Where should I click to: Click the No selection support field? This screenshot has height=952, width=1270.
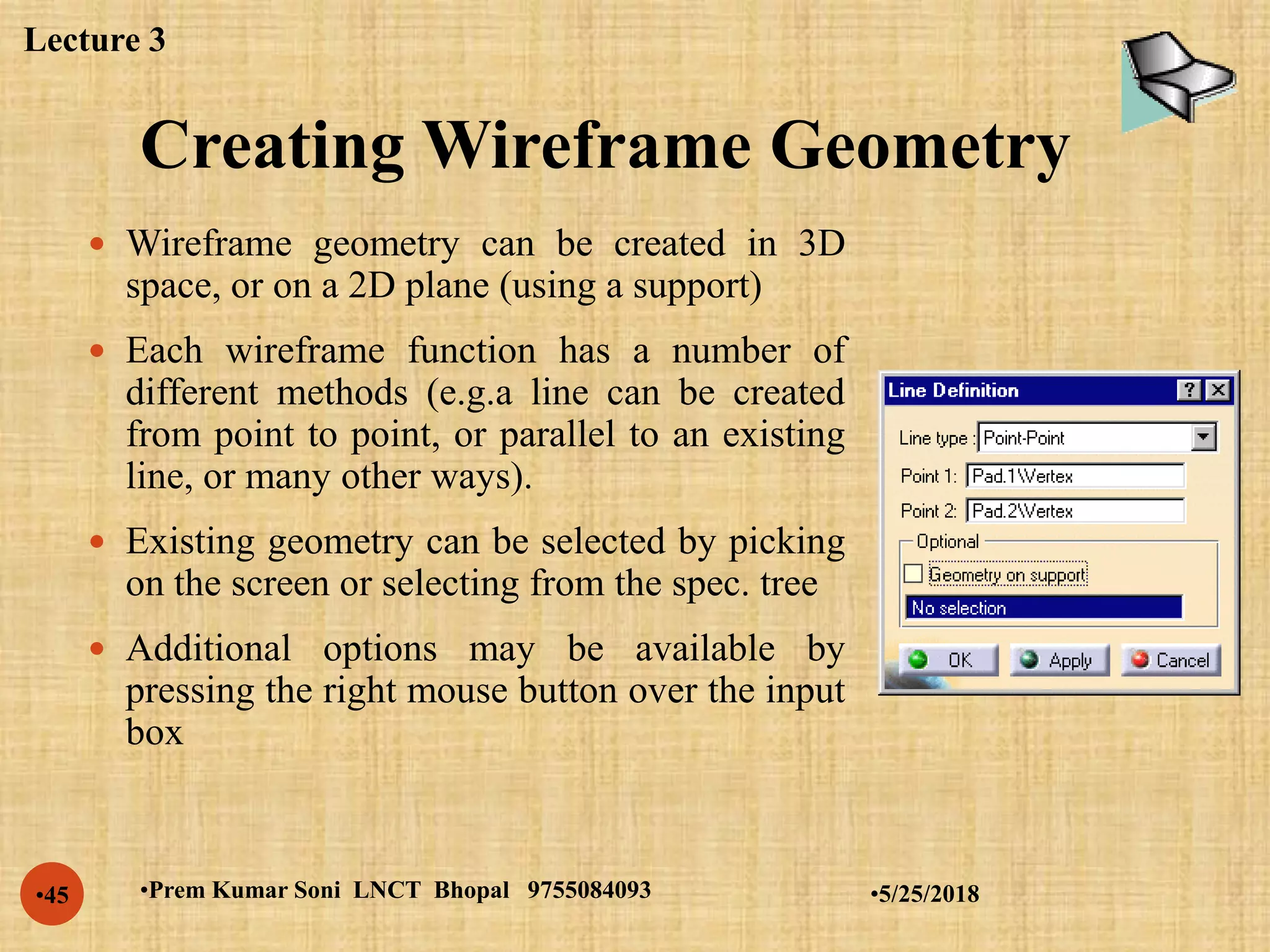[1044, 608]
